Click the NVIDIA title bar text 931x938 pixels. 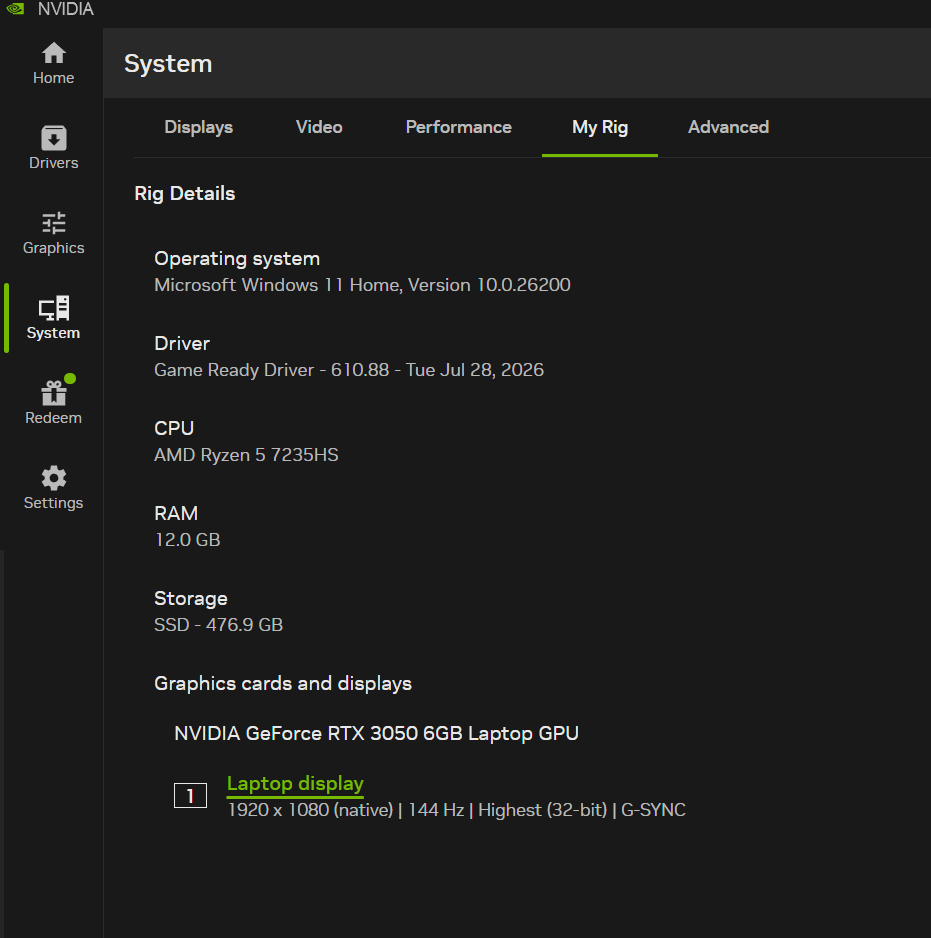point(66,9)
